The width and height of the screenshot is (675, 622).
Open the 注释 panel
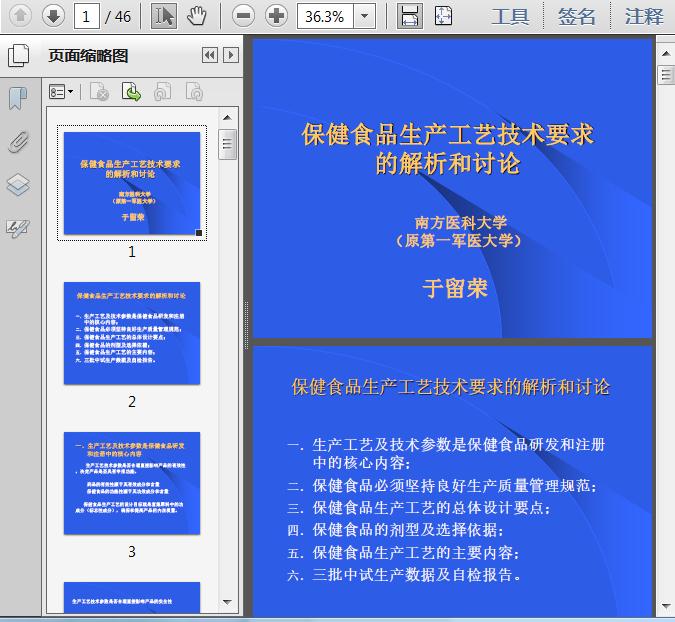point(644,17)
